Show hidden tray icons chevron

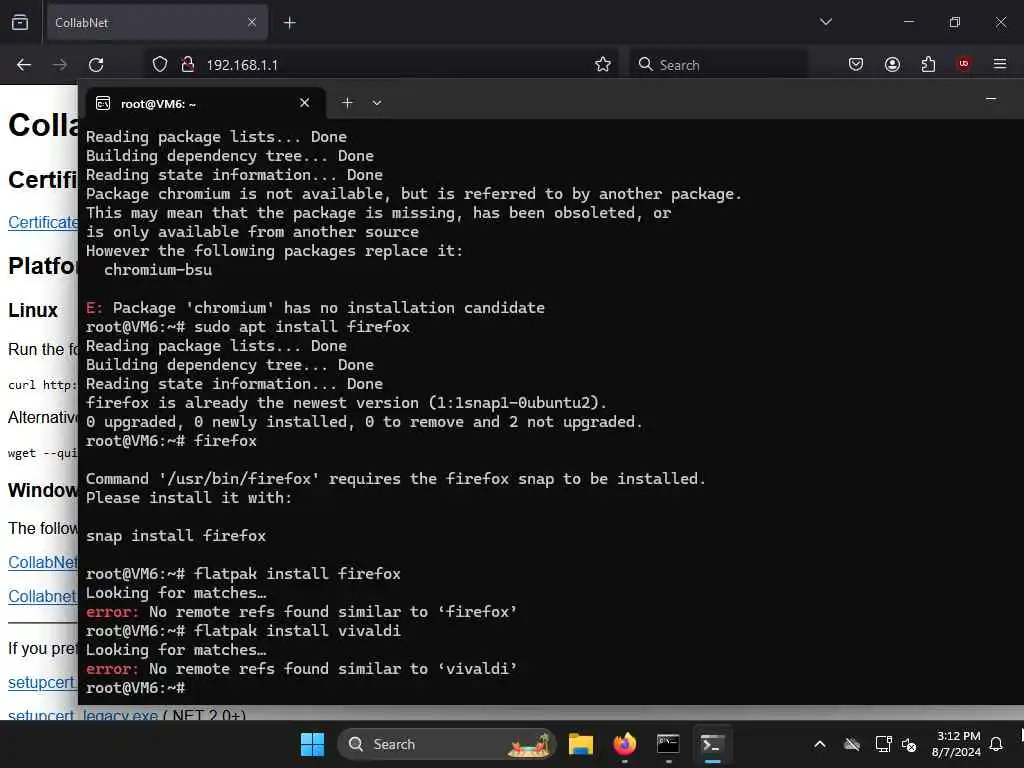click(820, 744)
